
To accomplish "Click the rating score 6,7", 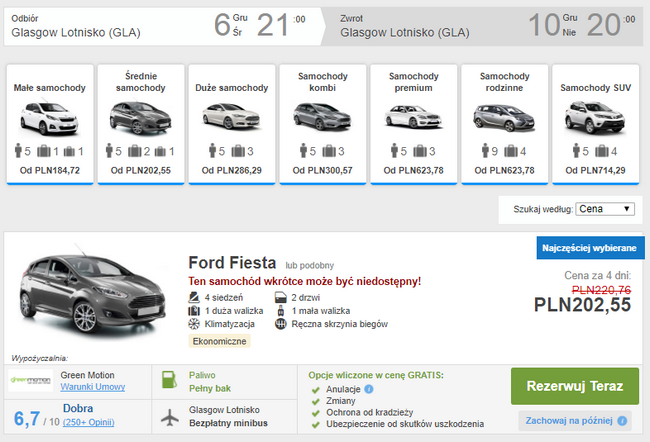I will pos(27,419).
